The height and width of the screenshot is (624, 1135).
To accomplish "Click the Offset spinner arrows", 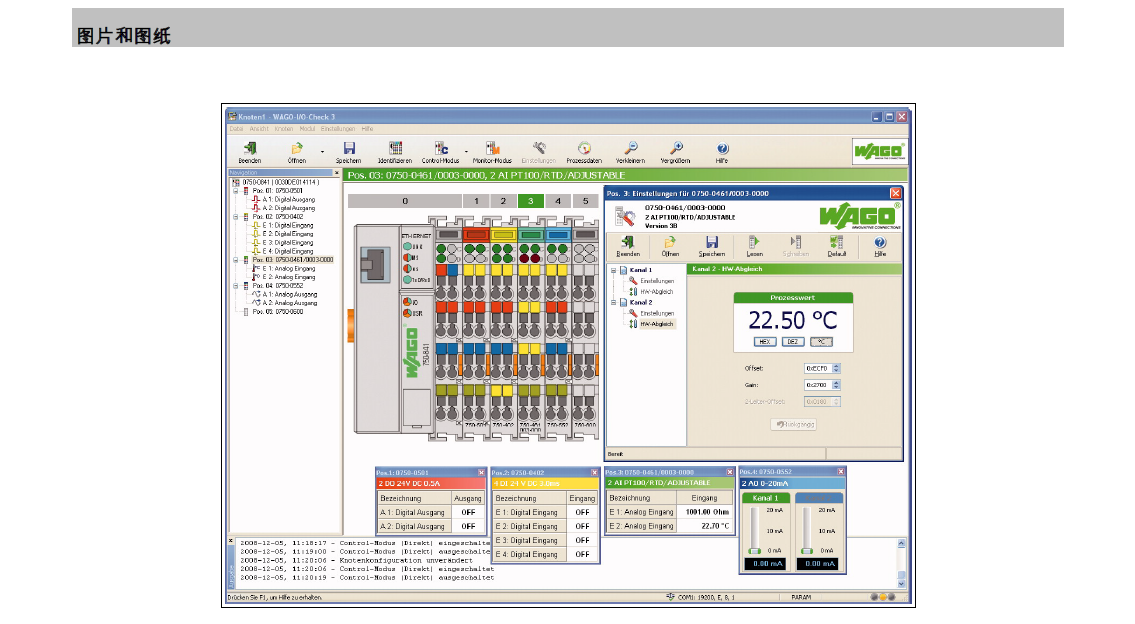I will click(x=836, y=368).
